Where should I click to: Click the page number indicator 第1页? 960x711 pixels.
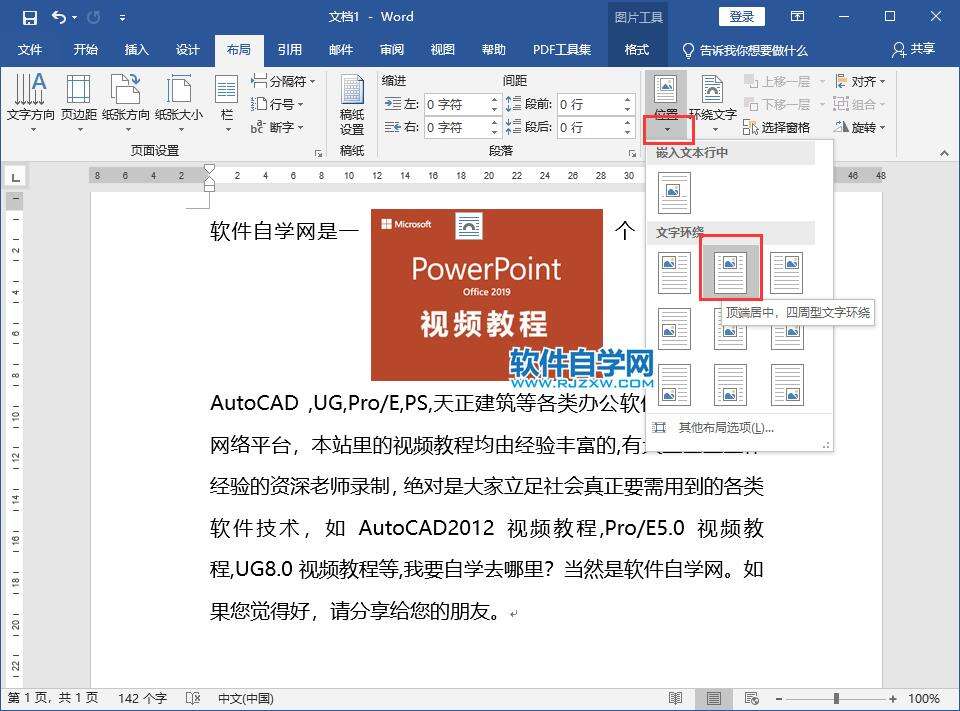tap(53, 698)
